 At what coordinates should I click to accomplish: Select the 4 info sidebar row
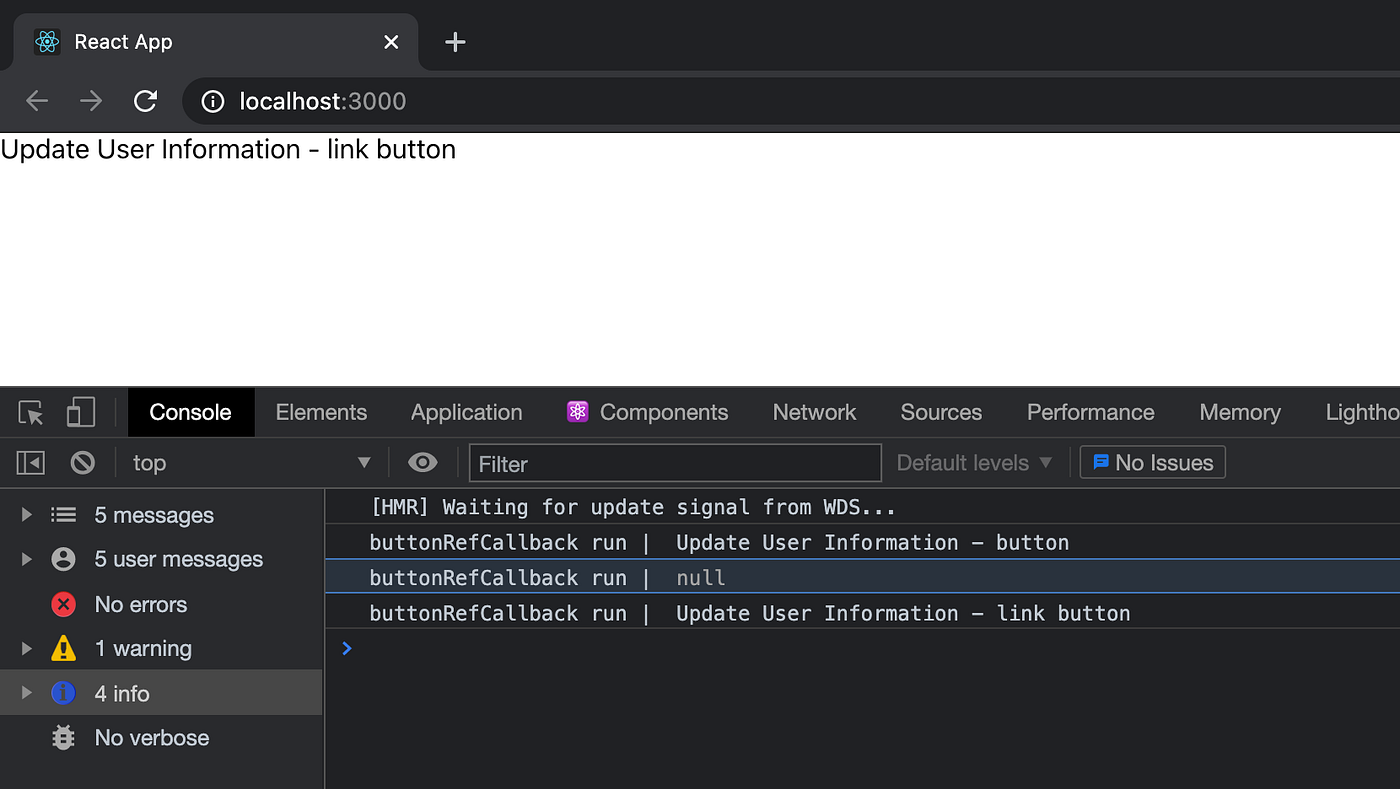click(x=161, y=693)
